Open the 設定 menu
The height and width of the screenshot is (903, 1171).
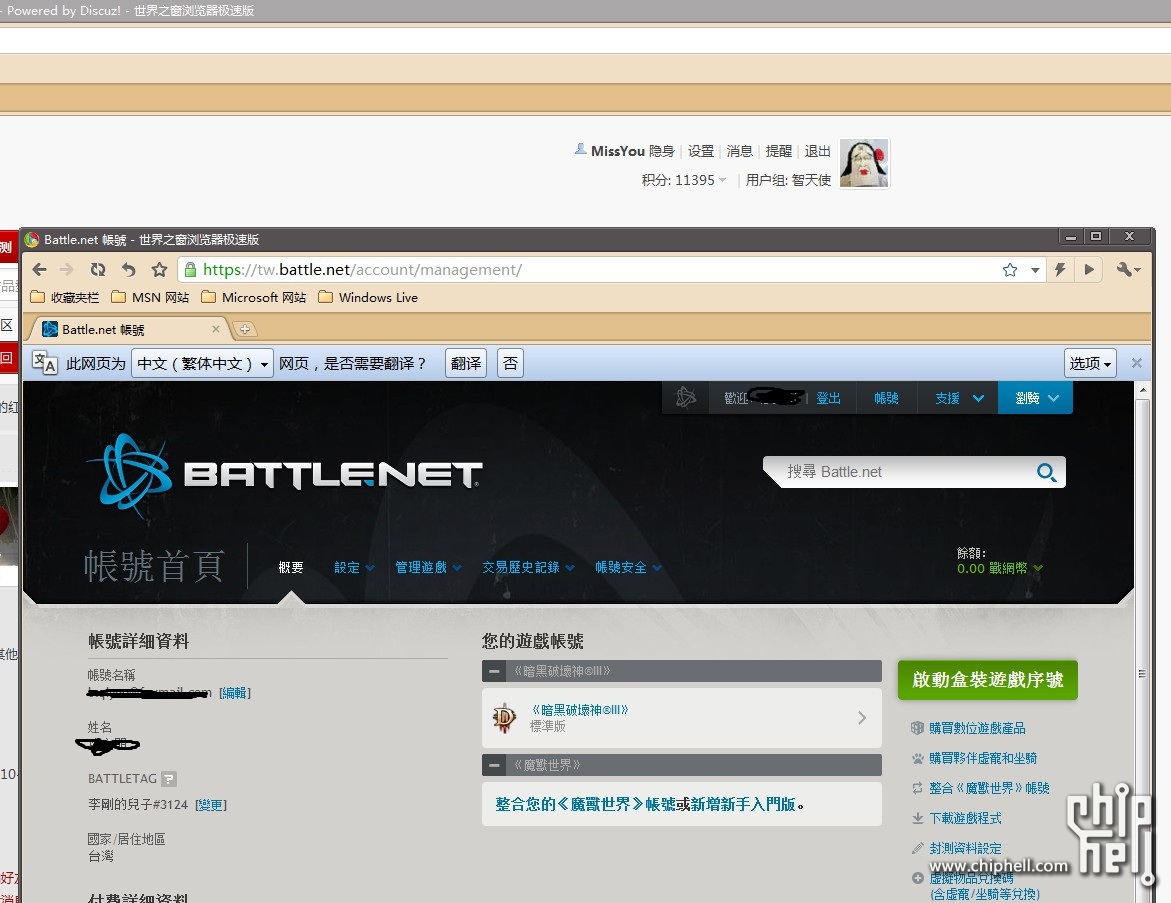pyautogui.click(x=354, y=568)
